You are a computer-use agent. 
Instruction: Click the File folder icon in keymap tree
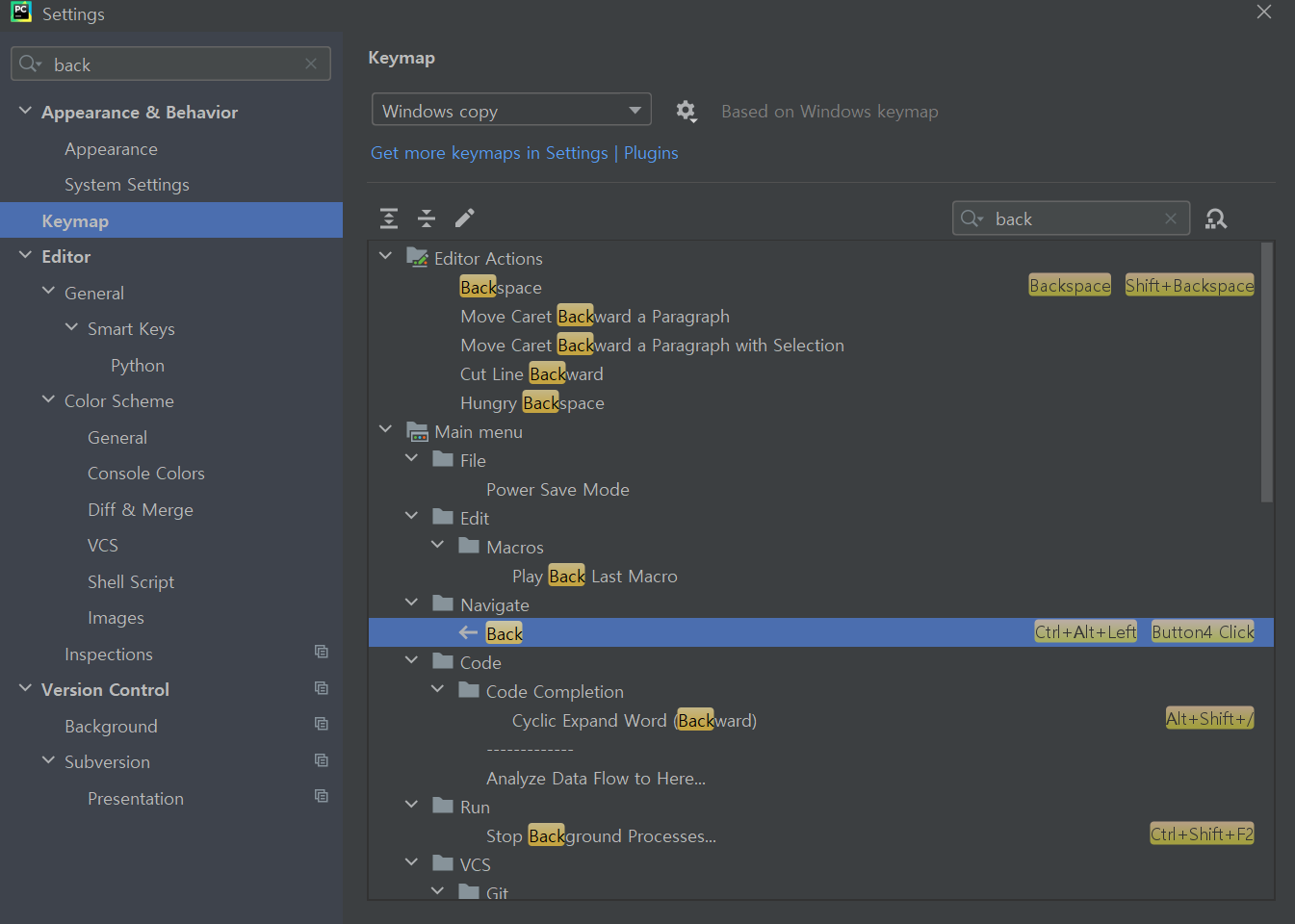443,459
